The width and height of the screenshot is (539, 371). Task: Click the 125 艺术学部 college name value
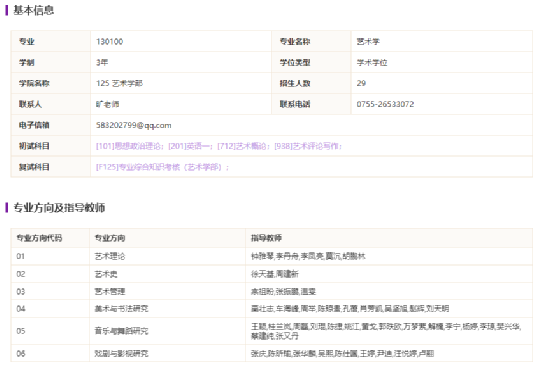tap(119, 83)
